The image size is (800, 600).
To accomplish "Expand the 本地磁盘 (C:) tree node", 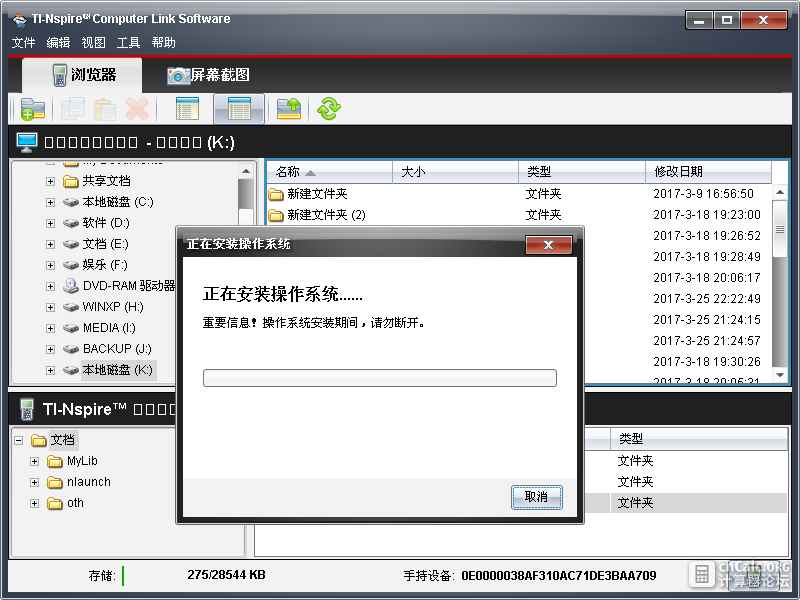I will click(x=50, y=202).
